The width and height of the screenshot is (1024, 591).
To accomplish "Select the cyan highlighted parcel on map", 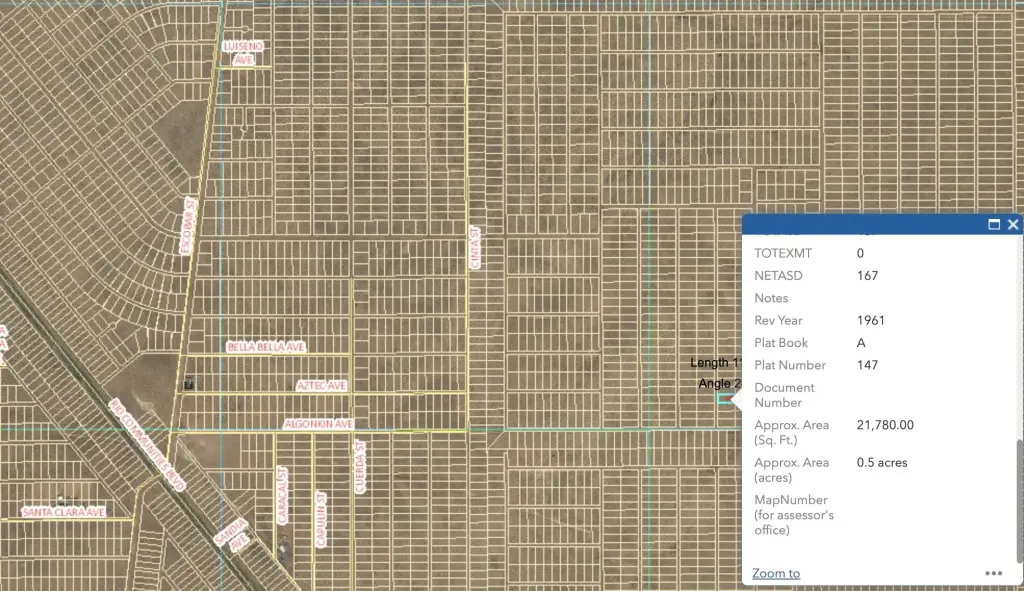I will 724,399.
